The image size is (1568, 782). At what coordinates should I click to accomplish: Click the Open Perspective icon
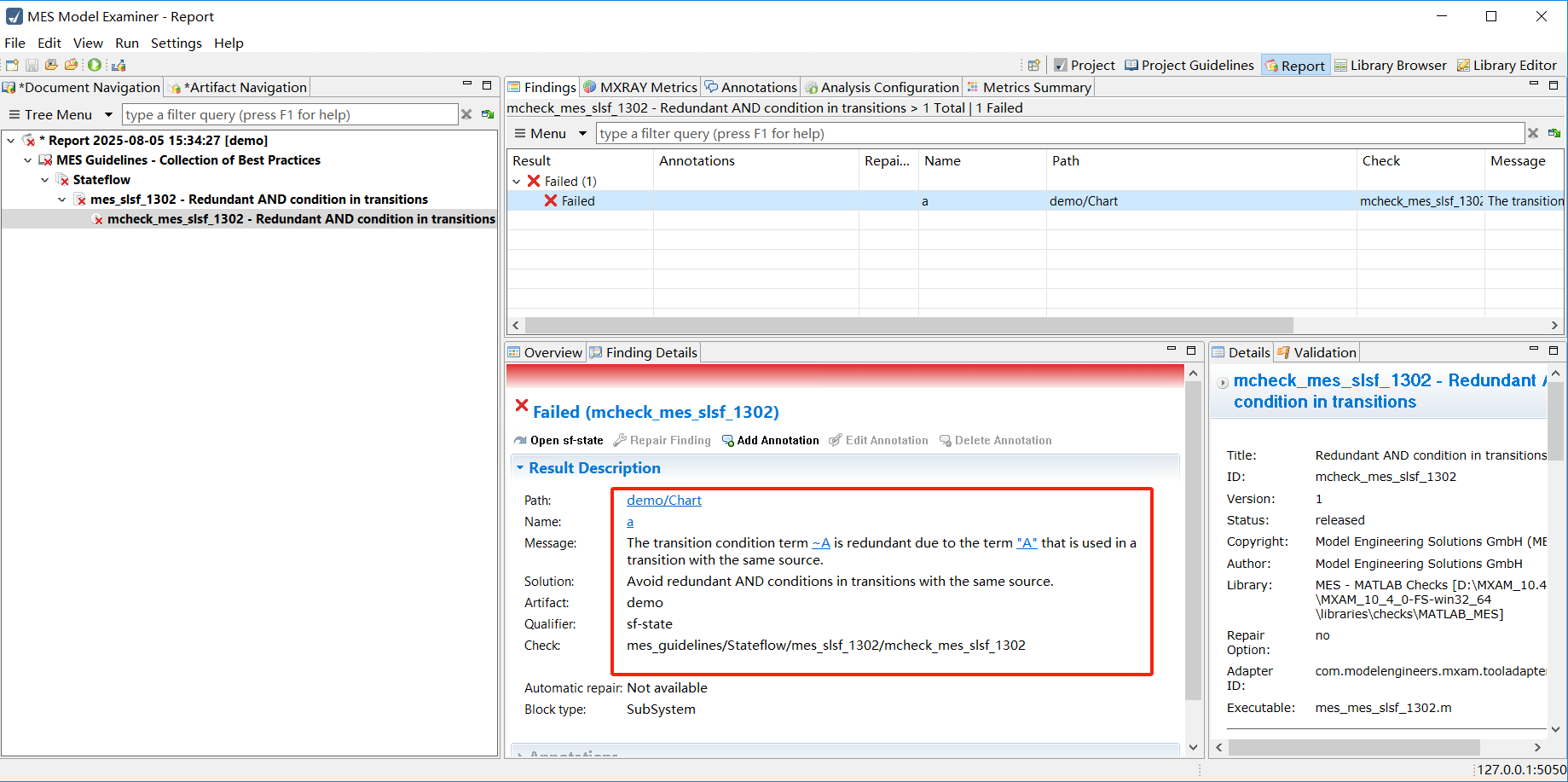point(1033,66)
